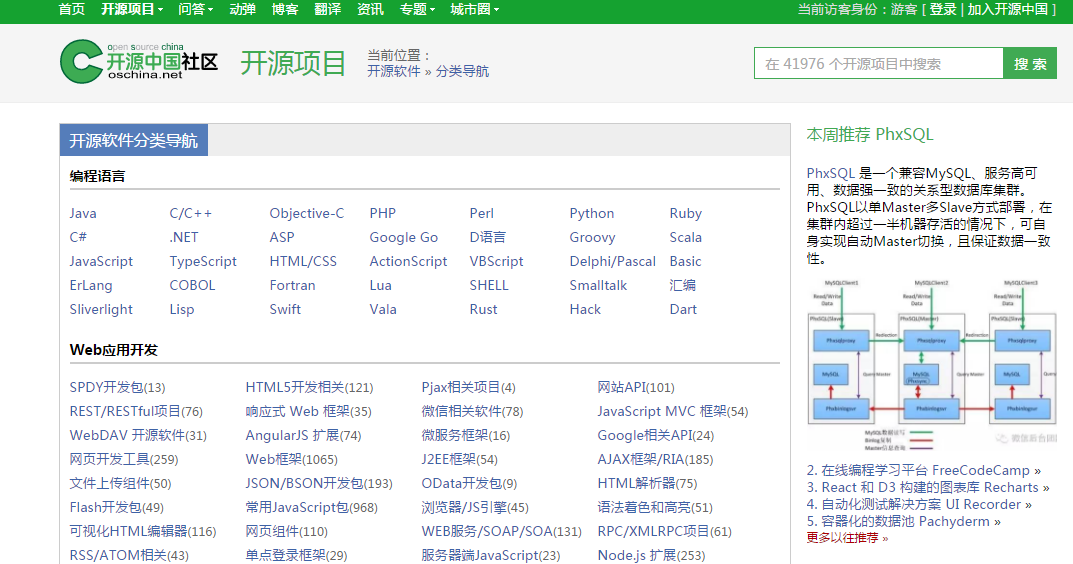Open HTML5开发相关(121) link
The height and width of the screenshot is (564, 1073).
(309, 387)
